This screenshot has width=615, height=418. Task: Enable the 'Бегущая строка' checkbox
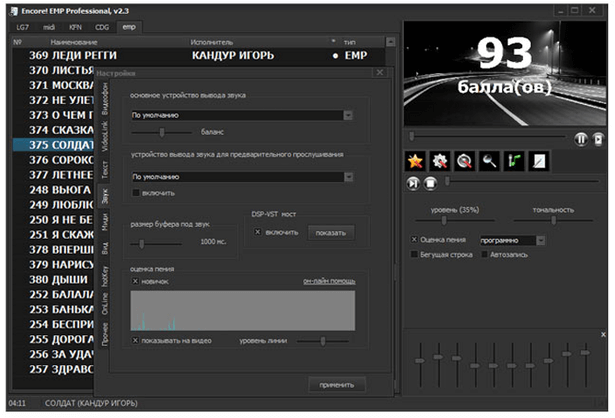coord(414,255)
